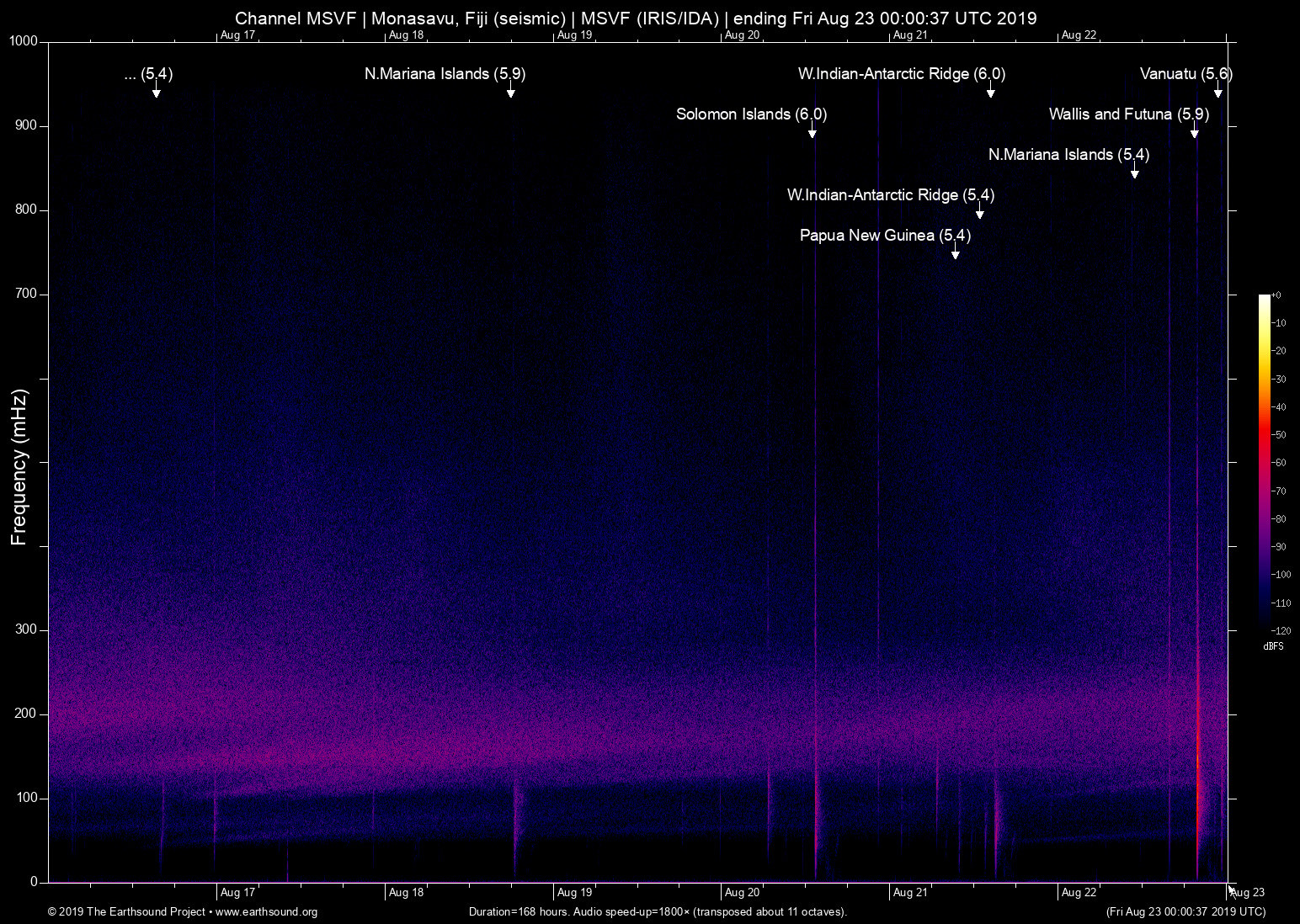Click the '-30' color scale label

click(x=1278, y=380)
